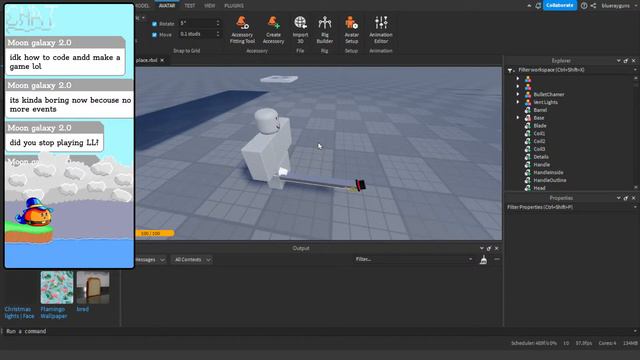The image size is (640, 360).
Task: Click the username in the top-right
Action: [616, 6]
